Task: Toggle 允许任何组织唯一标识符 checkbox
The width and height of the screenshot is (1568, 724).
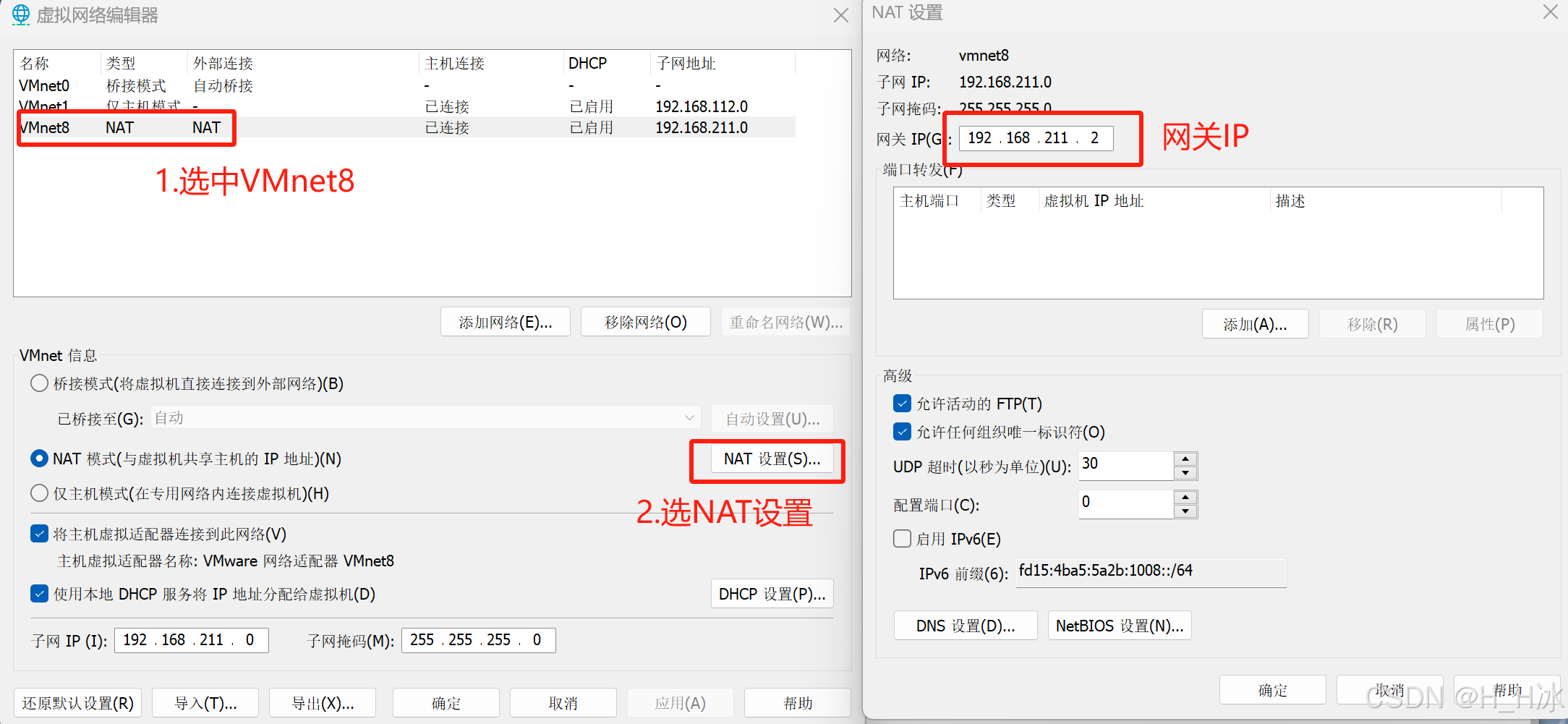Action: pos(902,431)
